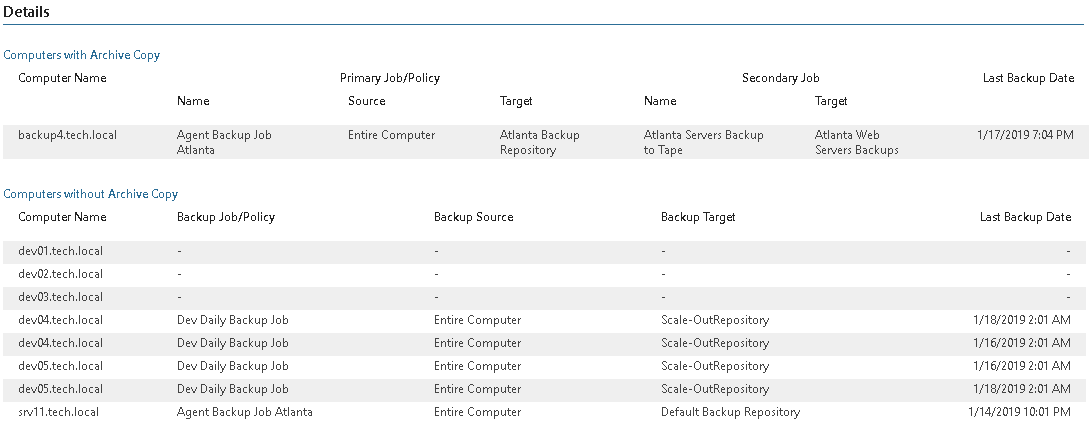Viewport: 1089px width, 426px height.
Task: Click the Secondary Job column header
Action: coord(780,78)
